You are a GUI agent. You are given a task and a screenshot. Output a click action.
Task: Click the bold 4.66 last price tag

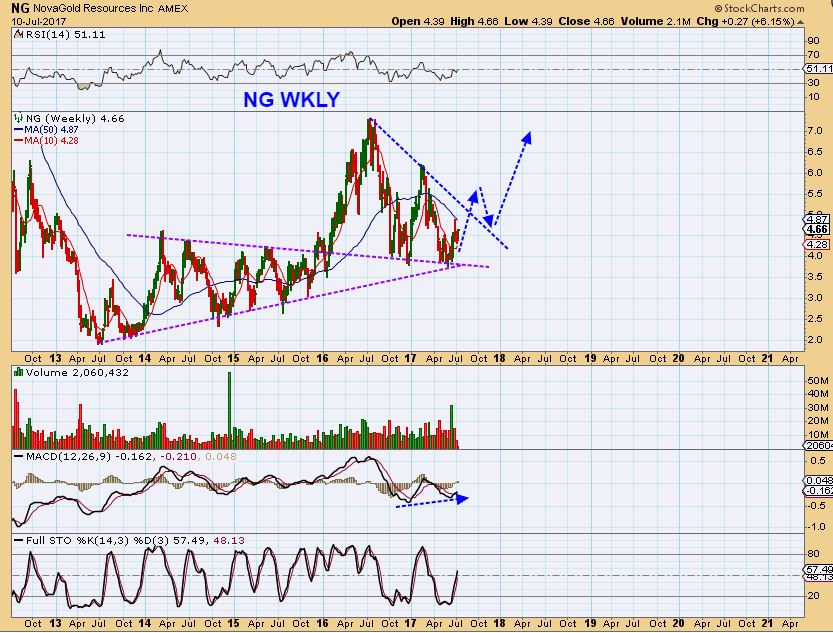click(x=817, y=229)
